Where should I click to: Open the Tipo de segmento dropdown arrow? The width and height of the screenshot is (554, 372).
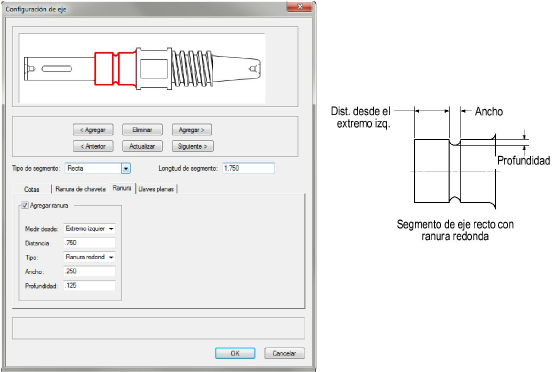click(126, 169)
